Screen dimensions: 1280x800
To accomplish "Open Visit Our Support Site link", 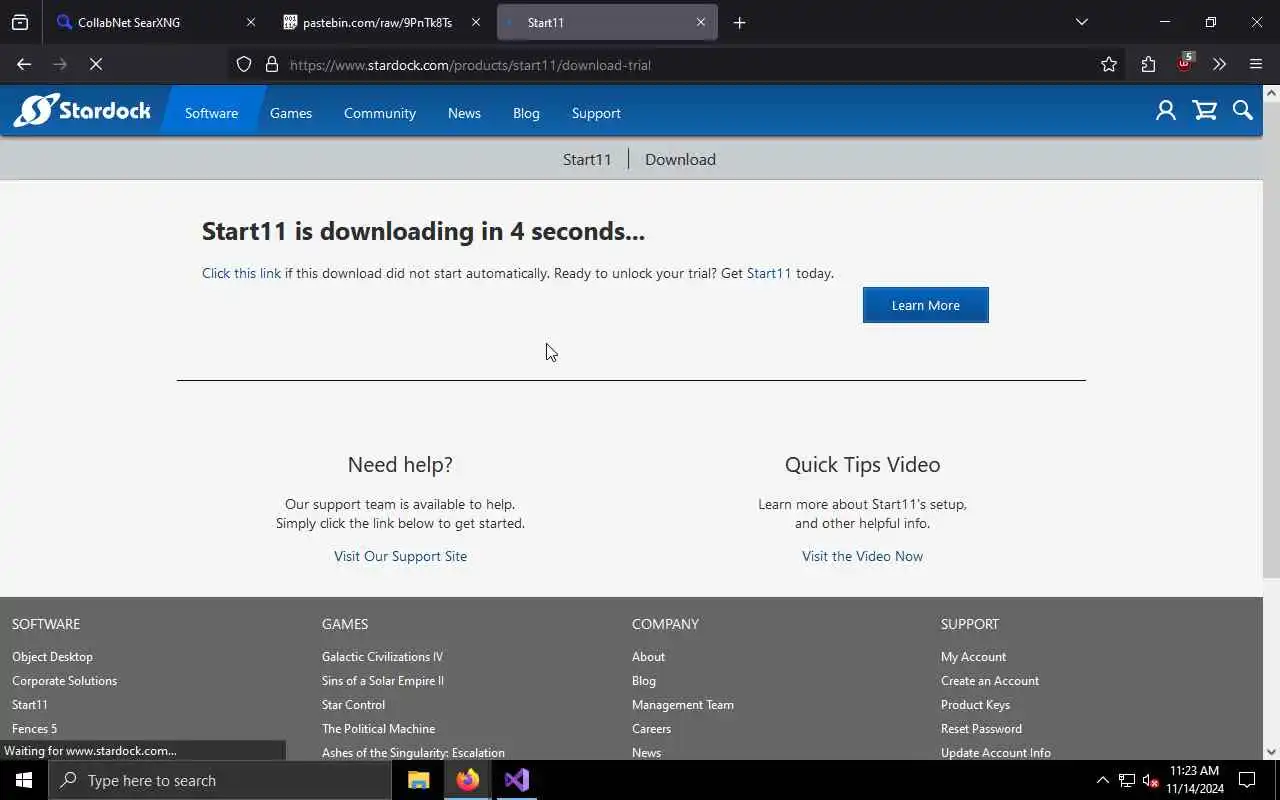I will tap(400, 556).
